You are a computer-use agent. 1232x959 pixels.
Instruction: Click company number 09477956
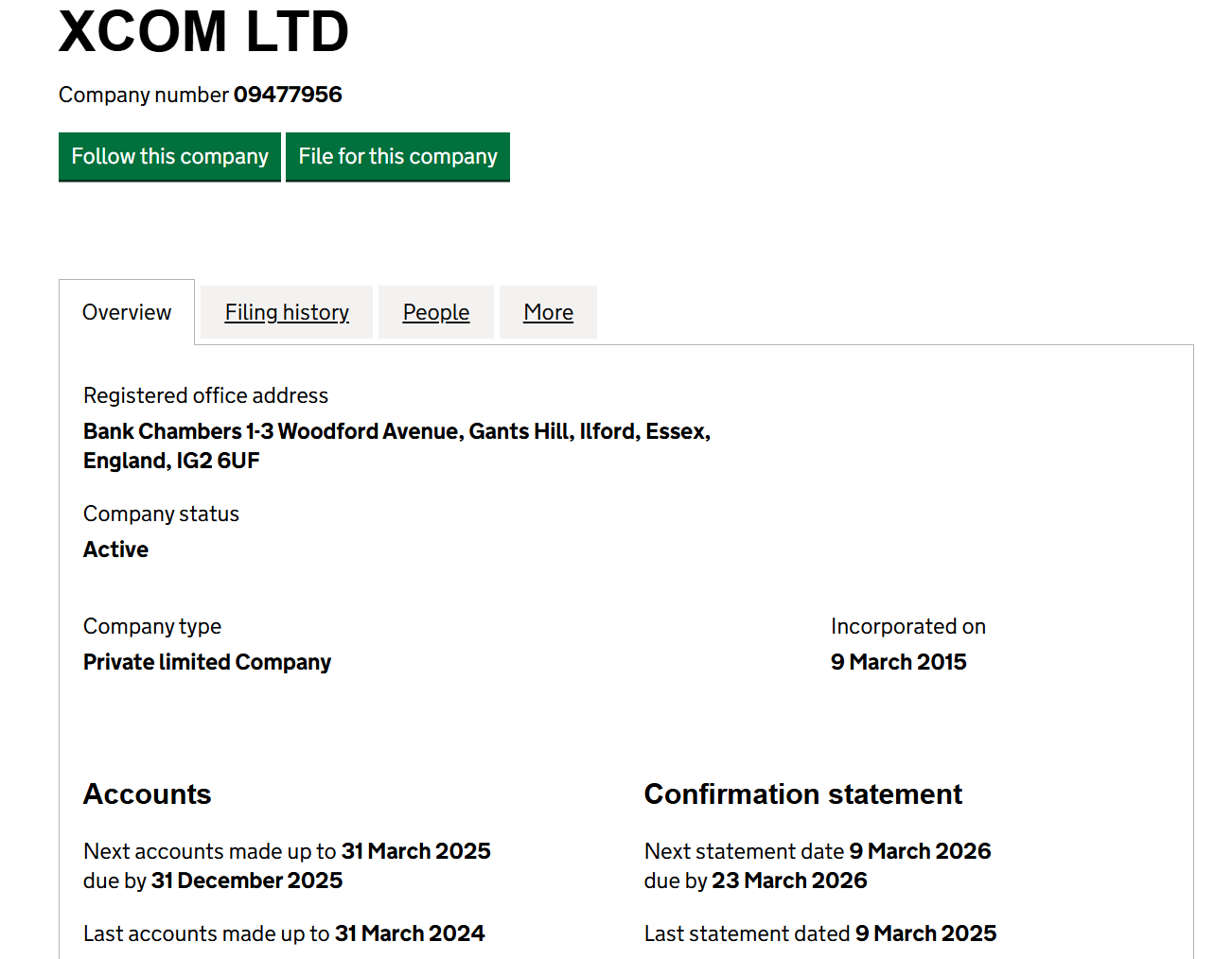point(288,95)
